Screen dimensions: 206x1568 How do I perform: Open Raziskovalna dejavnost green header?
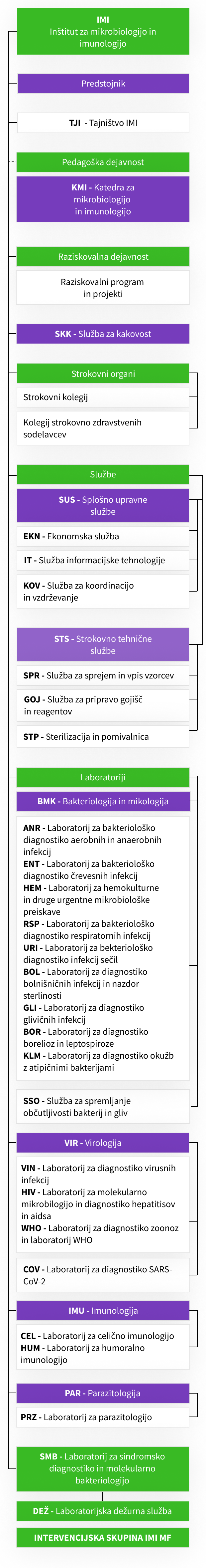pos(103,256)
